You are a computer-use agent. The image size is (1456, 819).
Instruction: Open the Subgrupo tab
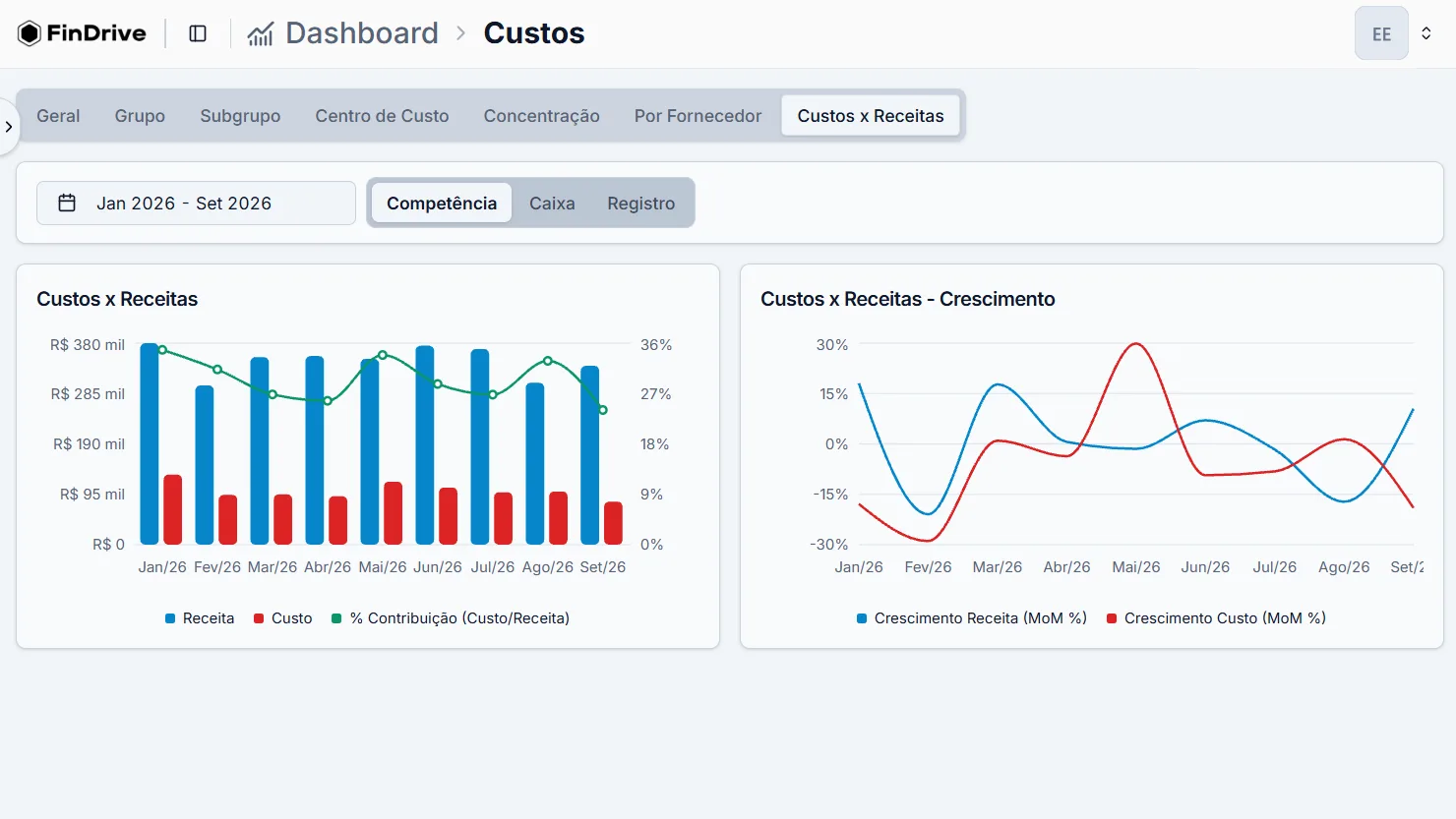(240, 116)
